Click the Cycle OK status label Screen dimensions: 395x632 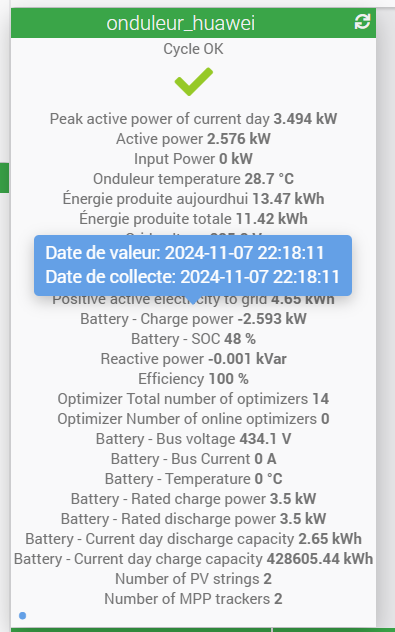coord(193,49)
